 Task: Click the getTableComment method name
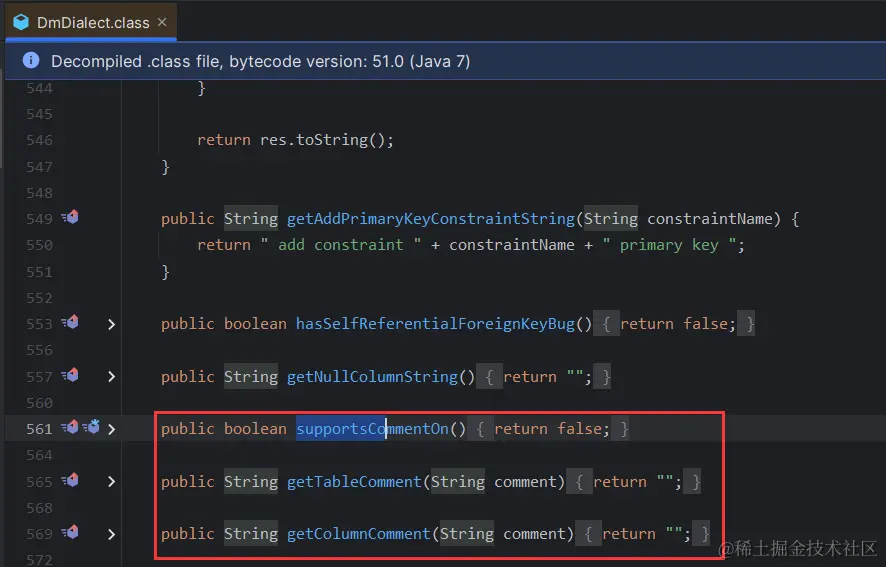point(354,482)
